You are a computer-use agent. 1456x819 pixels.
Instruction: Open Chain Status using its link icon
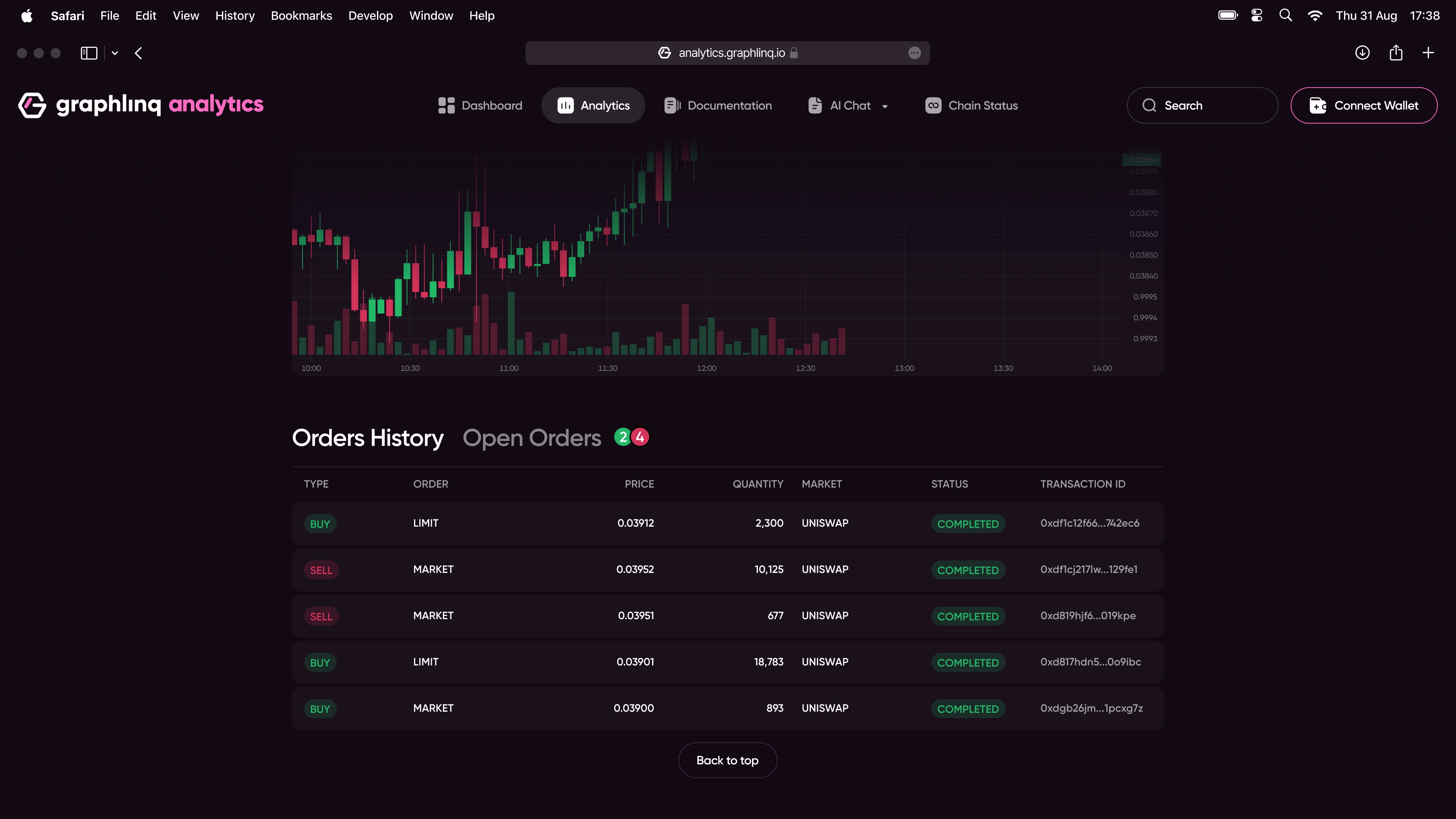point(933,105)
